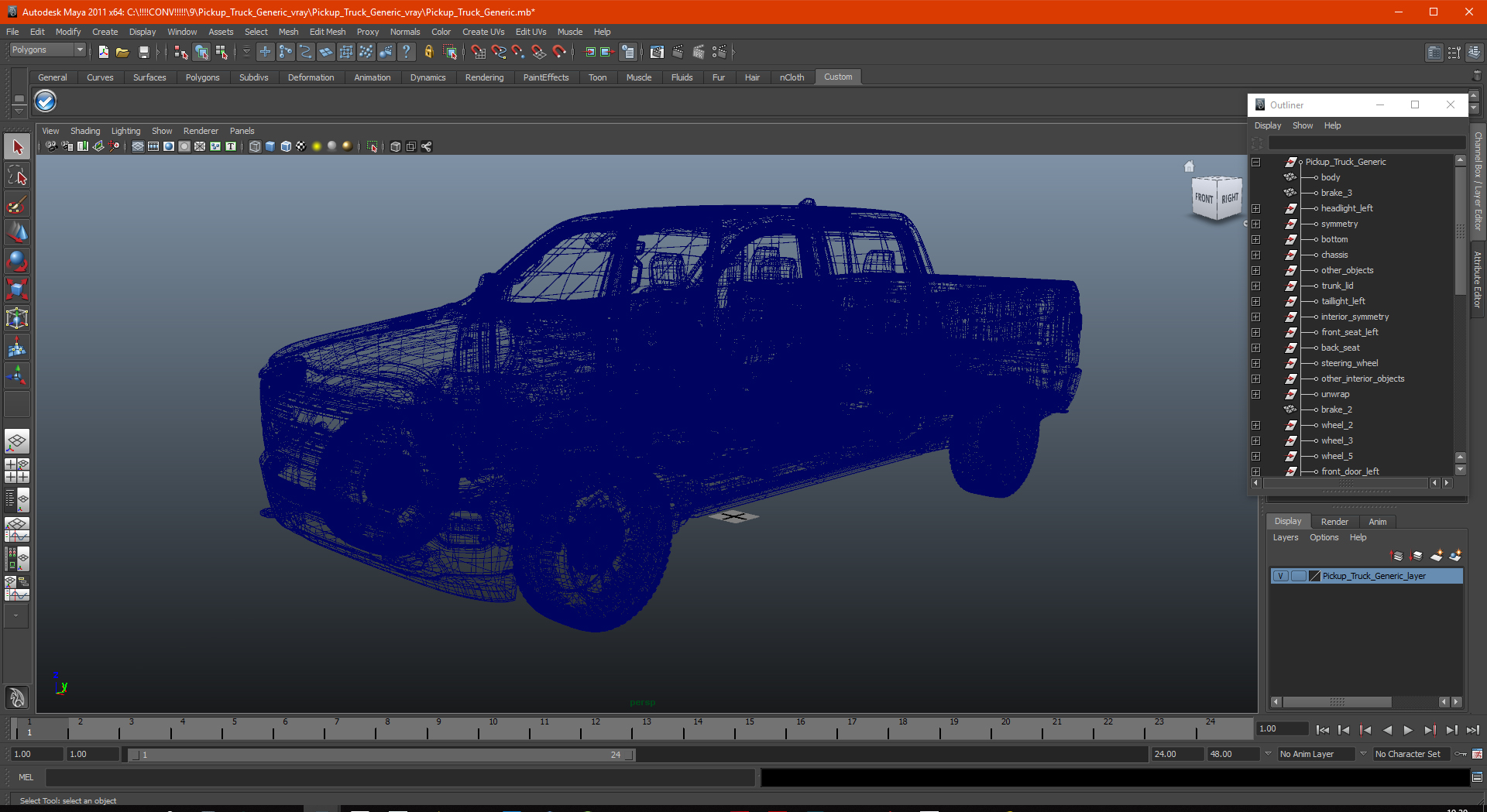Click Layers menu in layer editor
Image resolution: width=1487 pixels, height=812 pixels.
click(1286, 537)
